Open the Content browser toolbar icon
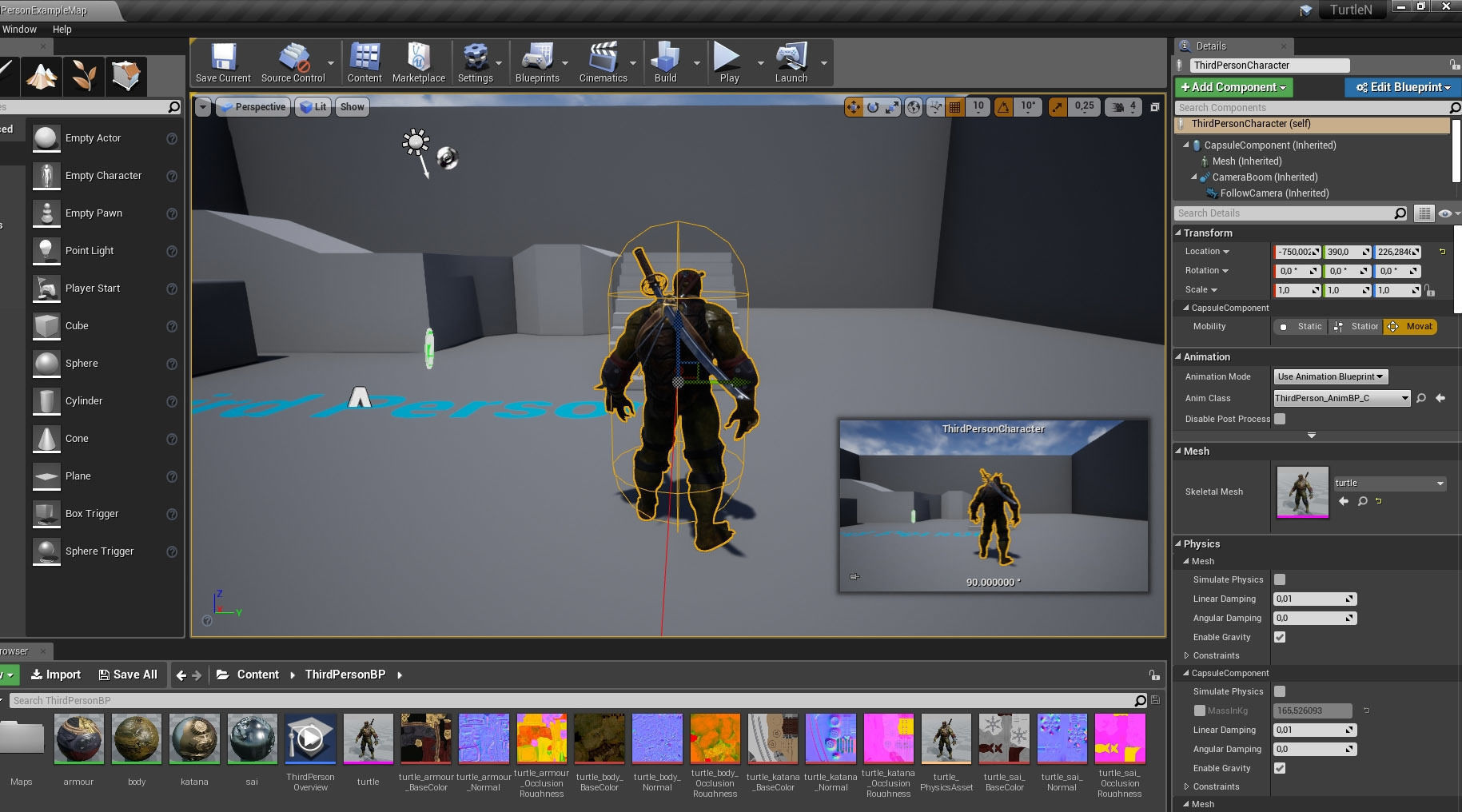1462x812 pixels. [365, 62]
